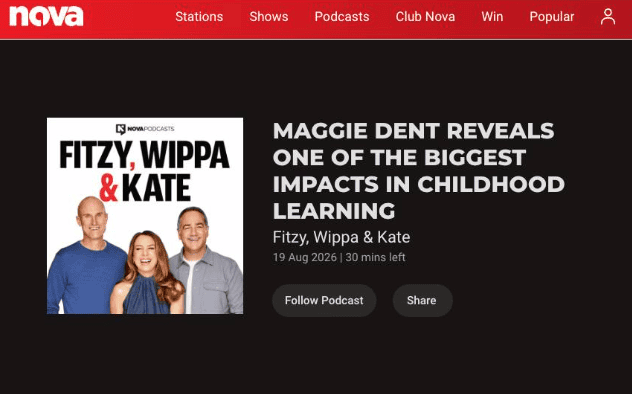Select Win in the navigation bar
This screenshot has height=394, width=632.
tap(492, 17)
